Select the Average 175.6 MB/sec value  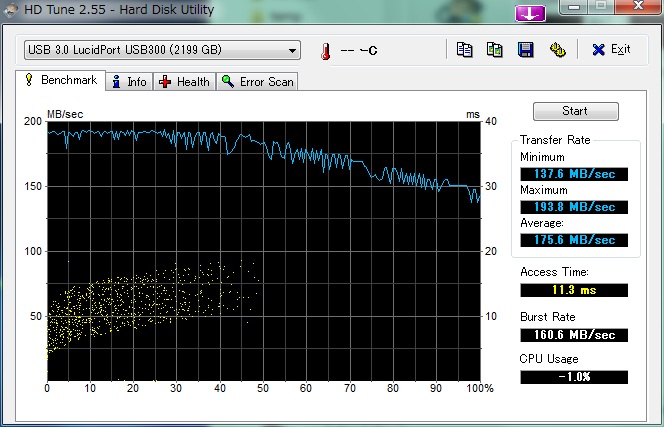click(574, 240)
